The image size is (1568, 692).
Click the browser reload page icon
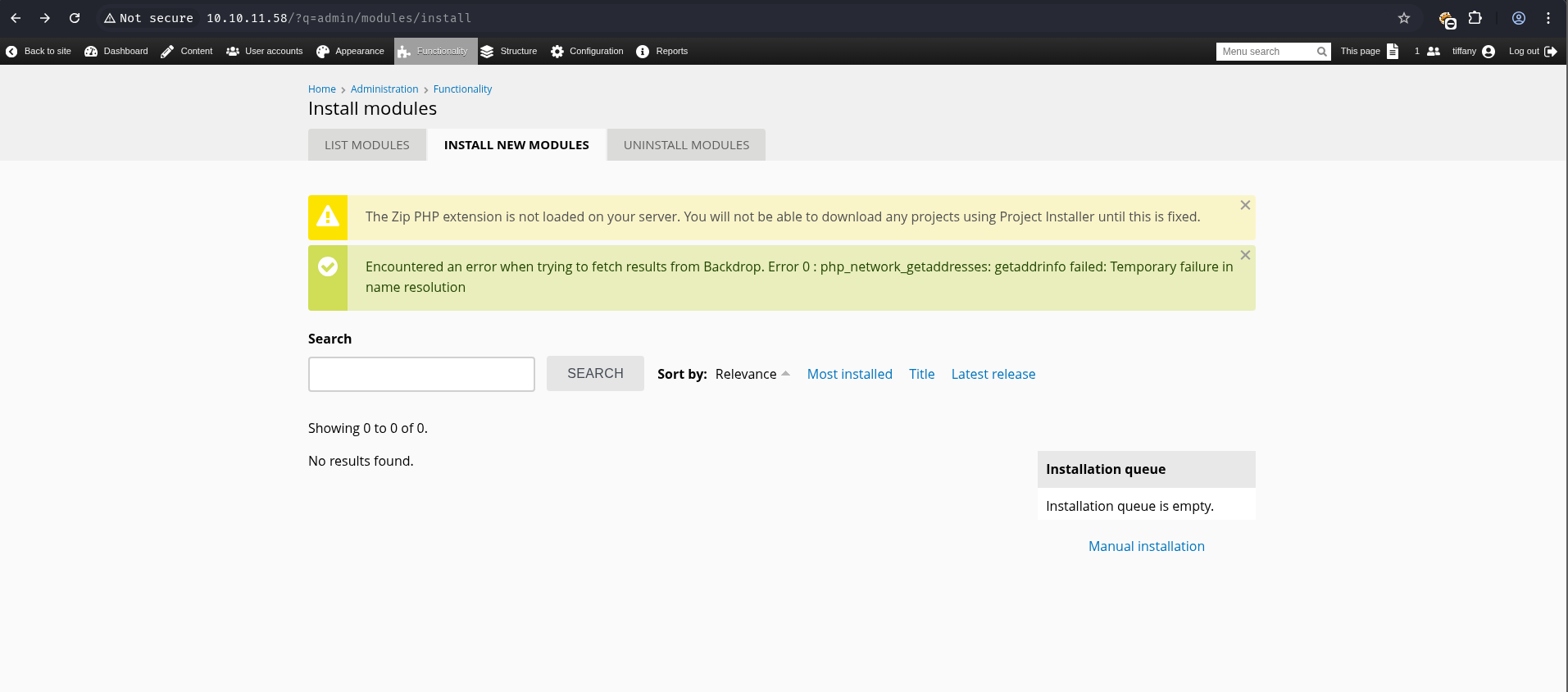[75, 18]
